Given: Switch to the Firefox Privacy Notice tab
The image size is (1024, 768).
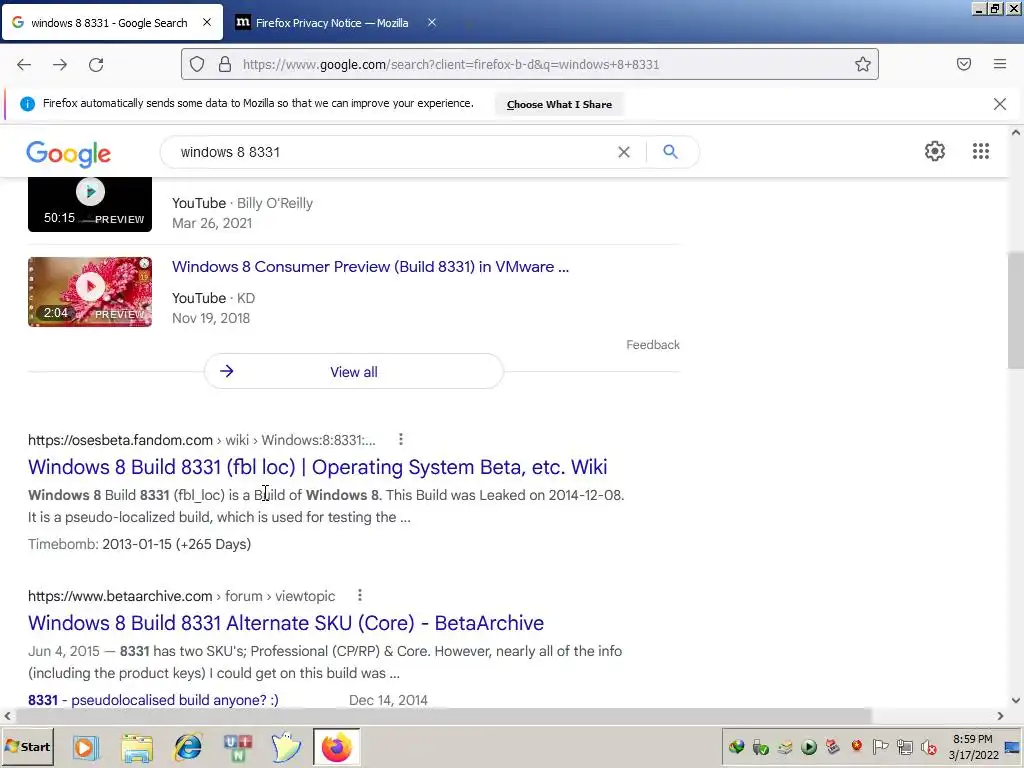Looking at the screenshot, I should (332, 23).
